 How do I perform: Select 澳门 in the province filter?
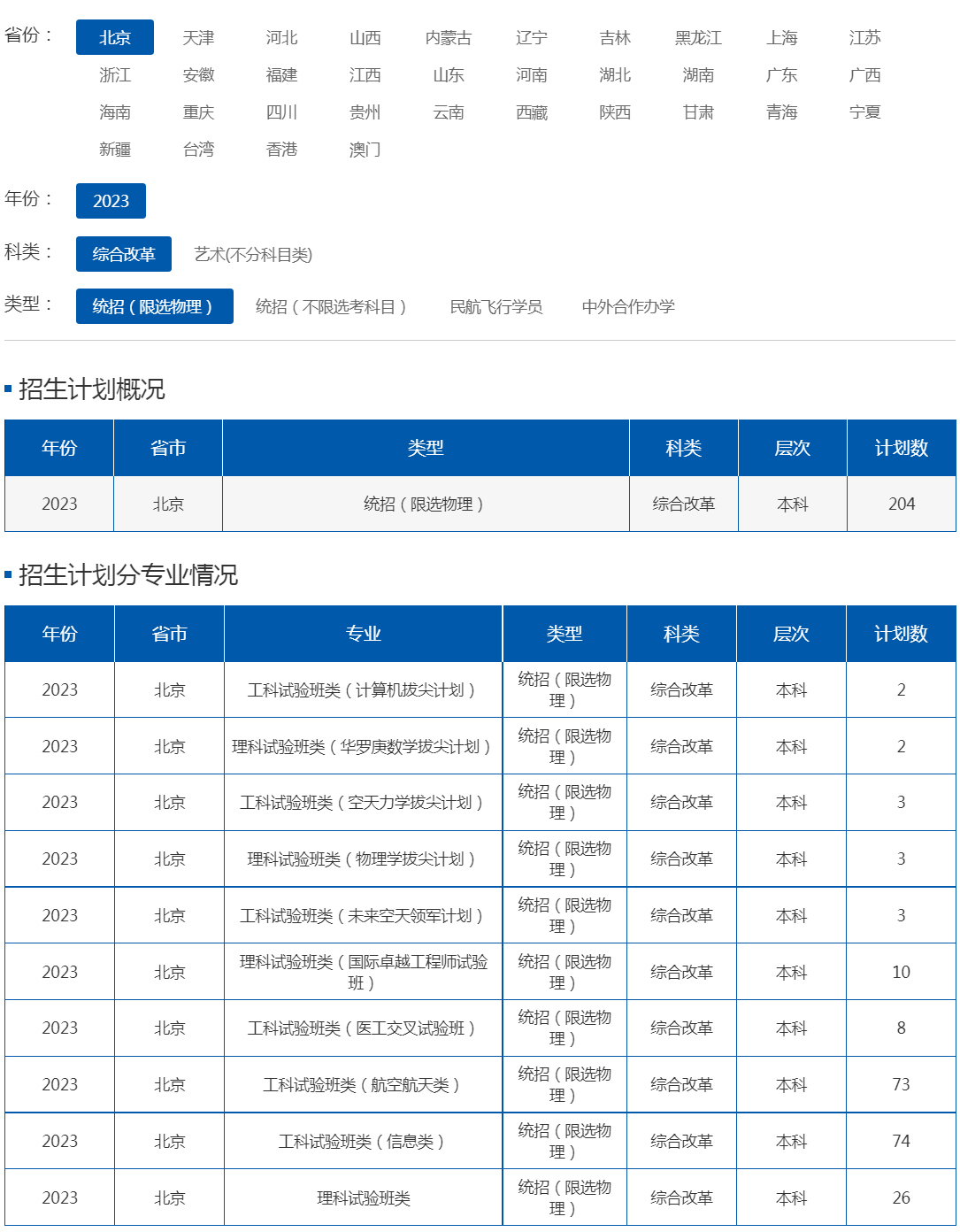(x=365, y=149)
